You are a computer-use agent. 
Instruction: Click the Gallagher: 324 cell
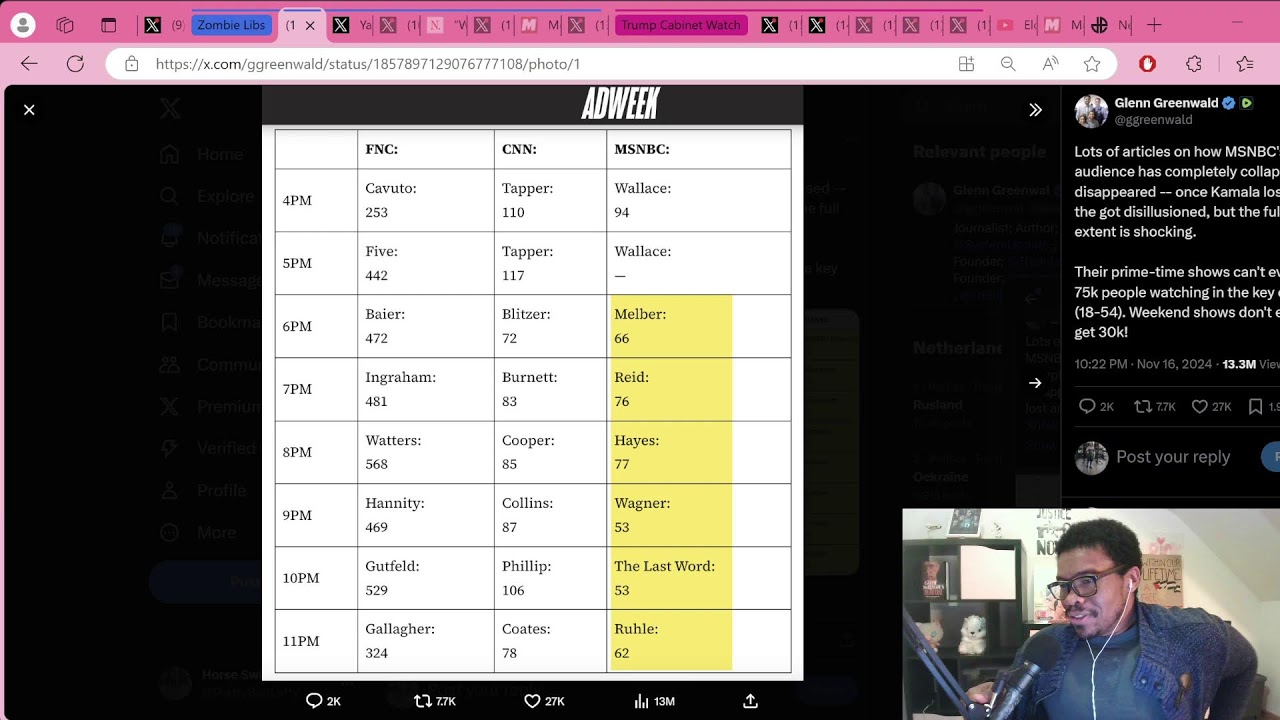(426, 641)
